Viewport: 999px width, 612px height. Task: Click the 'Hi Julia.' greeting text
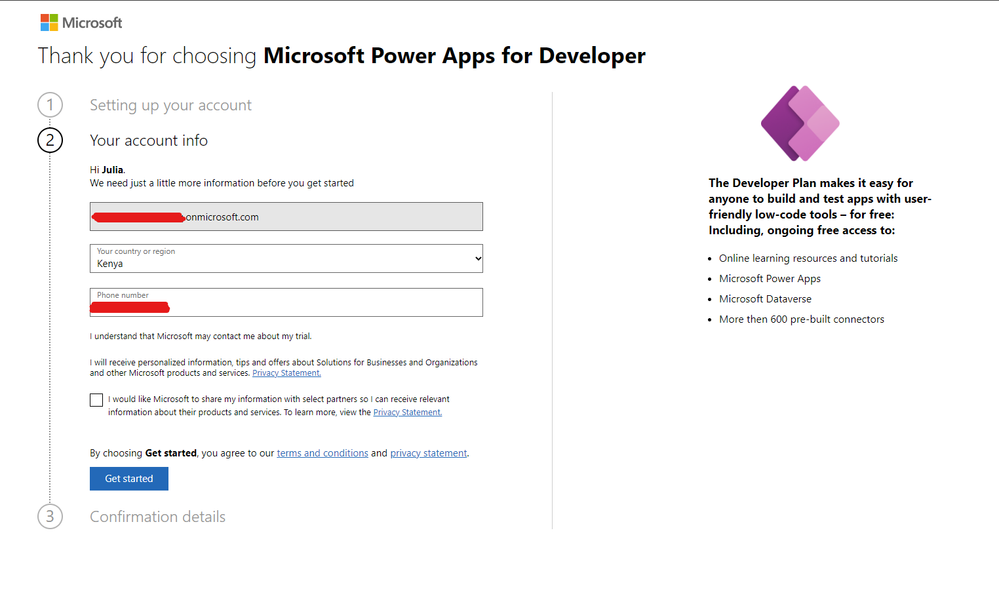(108, 170)
